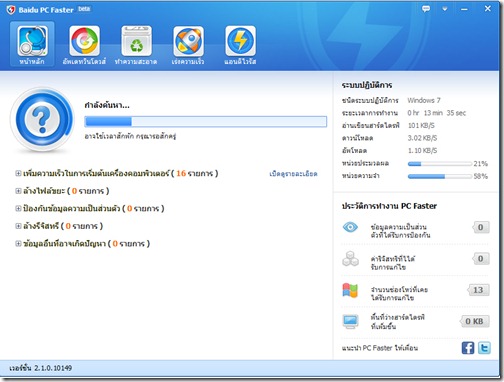Share on Twitter icon

[x=484, y=348]
